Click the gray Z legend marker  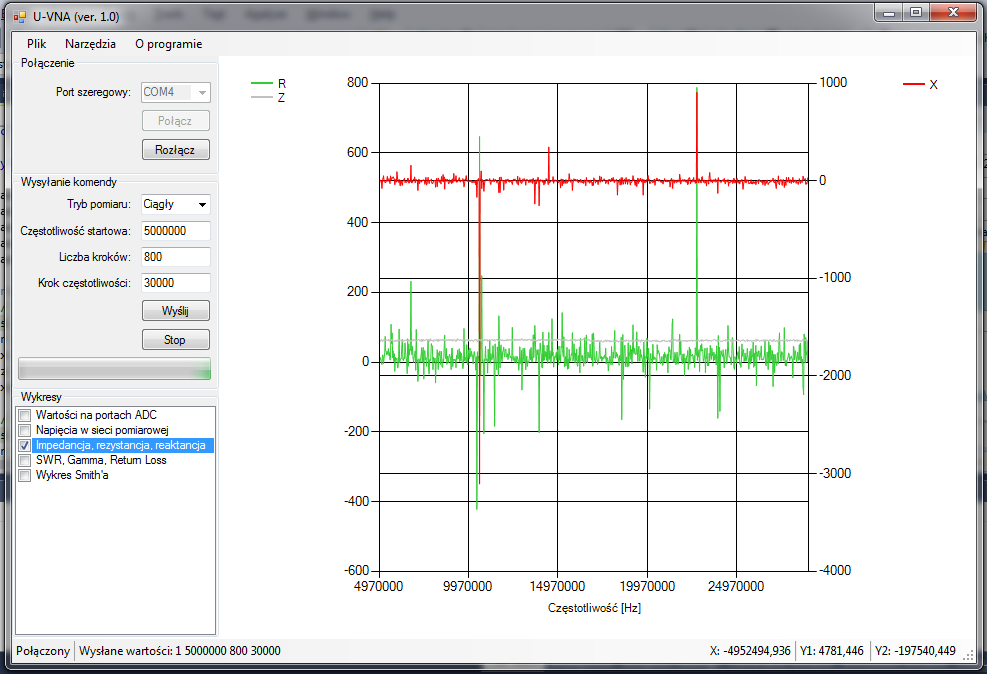point(261,98)
